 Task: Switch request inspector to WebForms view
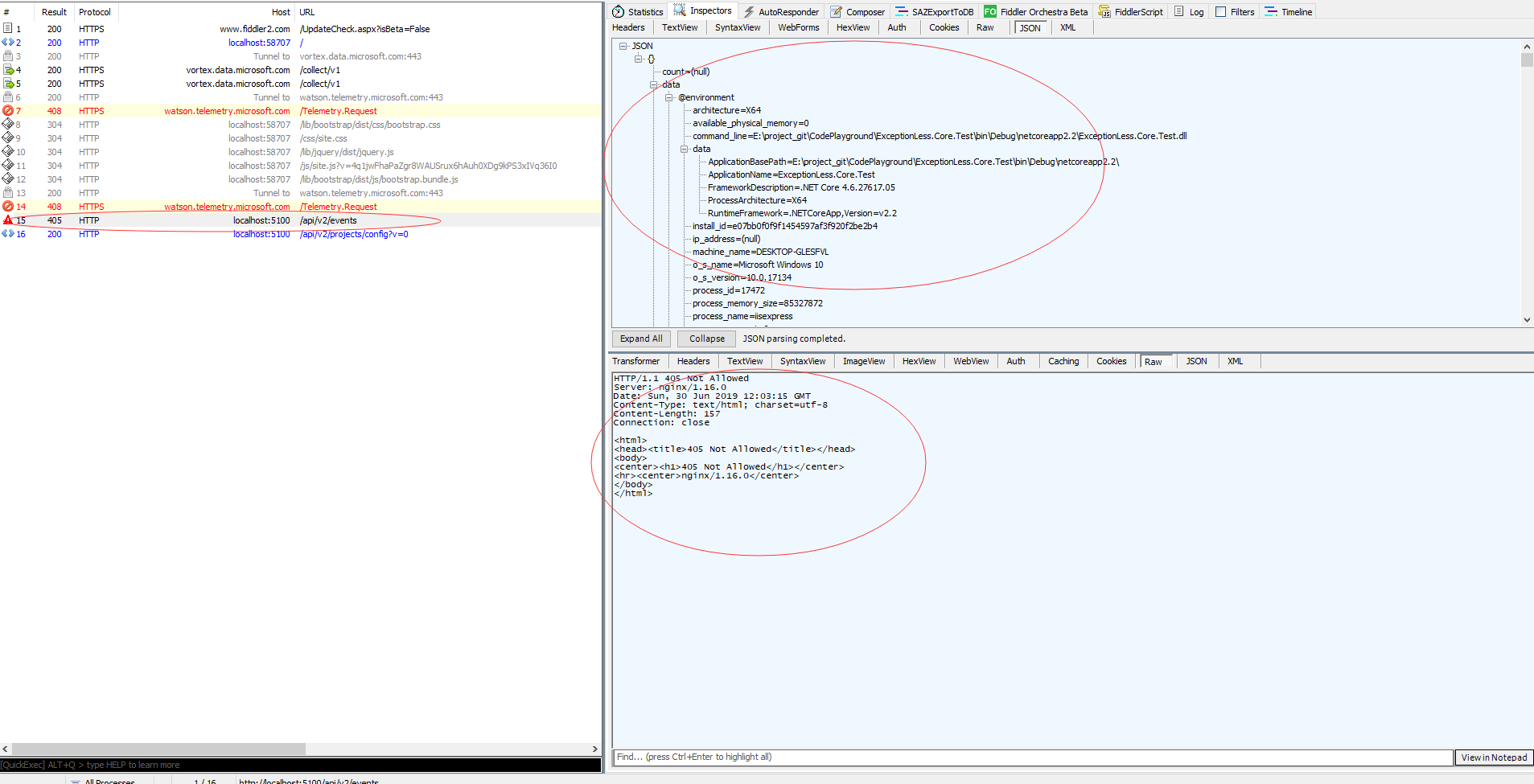(x=798, y=27)
